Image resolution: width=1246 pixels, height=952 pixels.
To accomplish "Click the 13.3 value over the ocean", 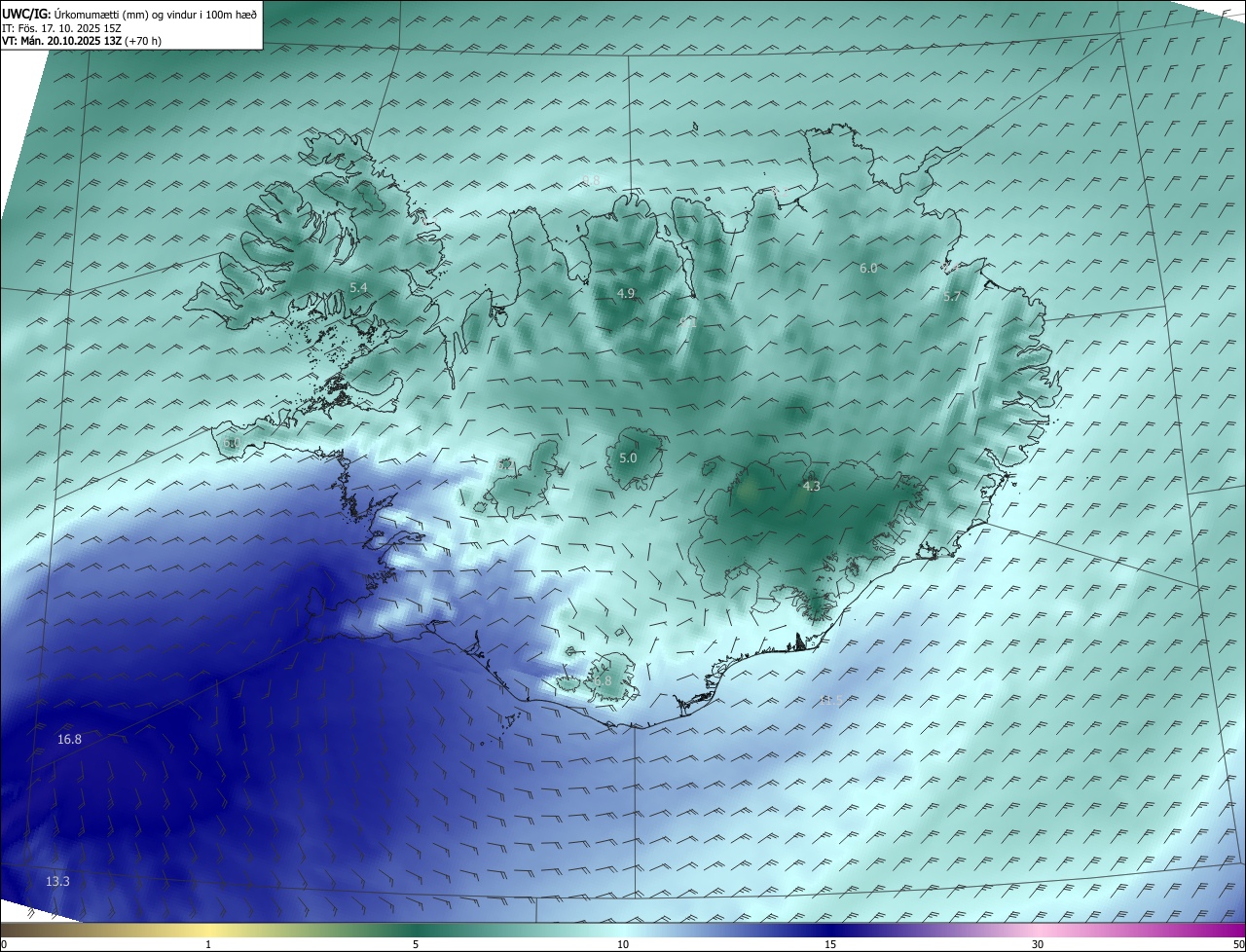I will [57, 881].
